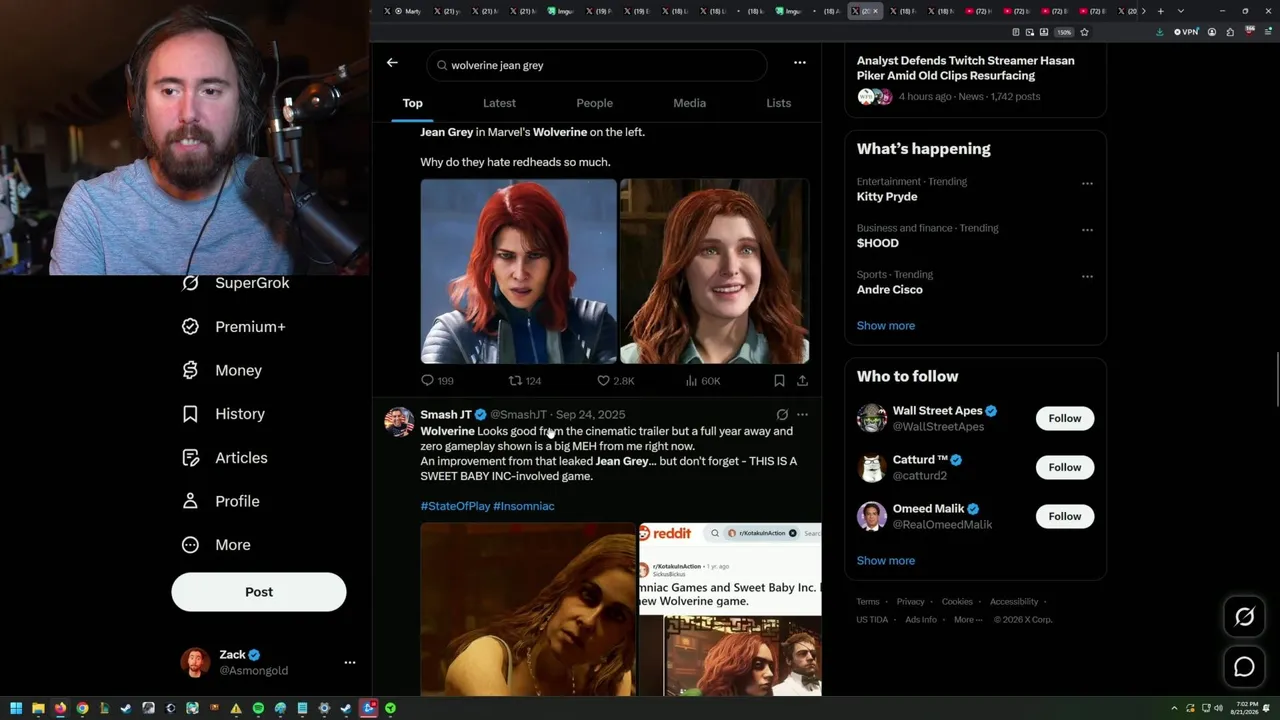Screen dimensions: 1280x720
Task: Click the wolverine jean grey search field
Action: click(597, 65)
